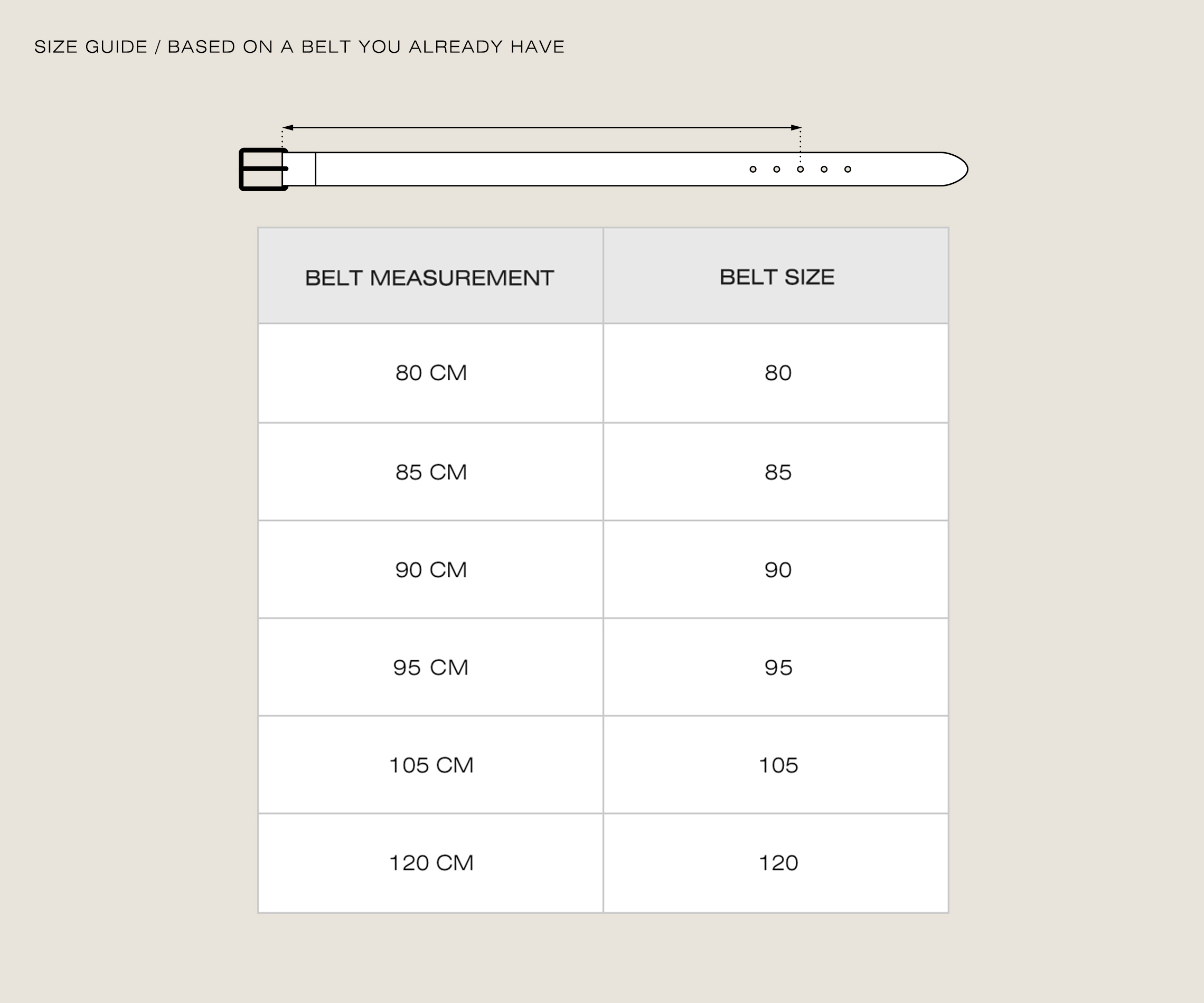Select belt size 120 cell
This screenshot has width=1204, height=1003.
pos(776,863)
